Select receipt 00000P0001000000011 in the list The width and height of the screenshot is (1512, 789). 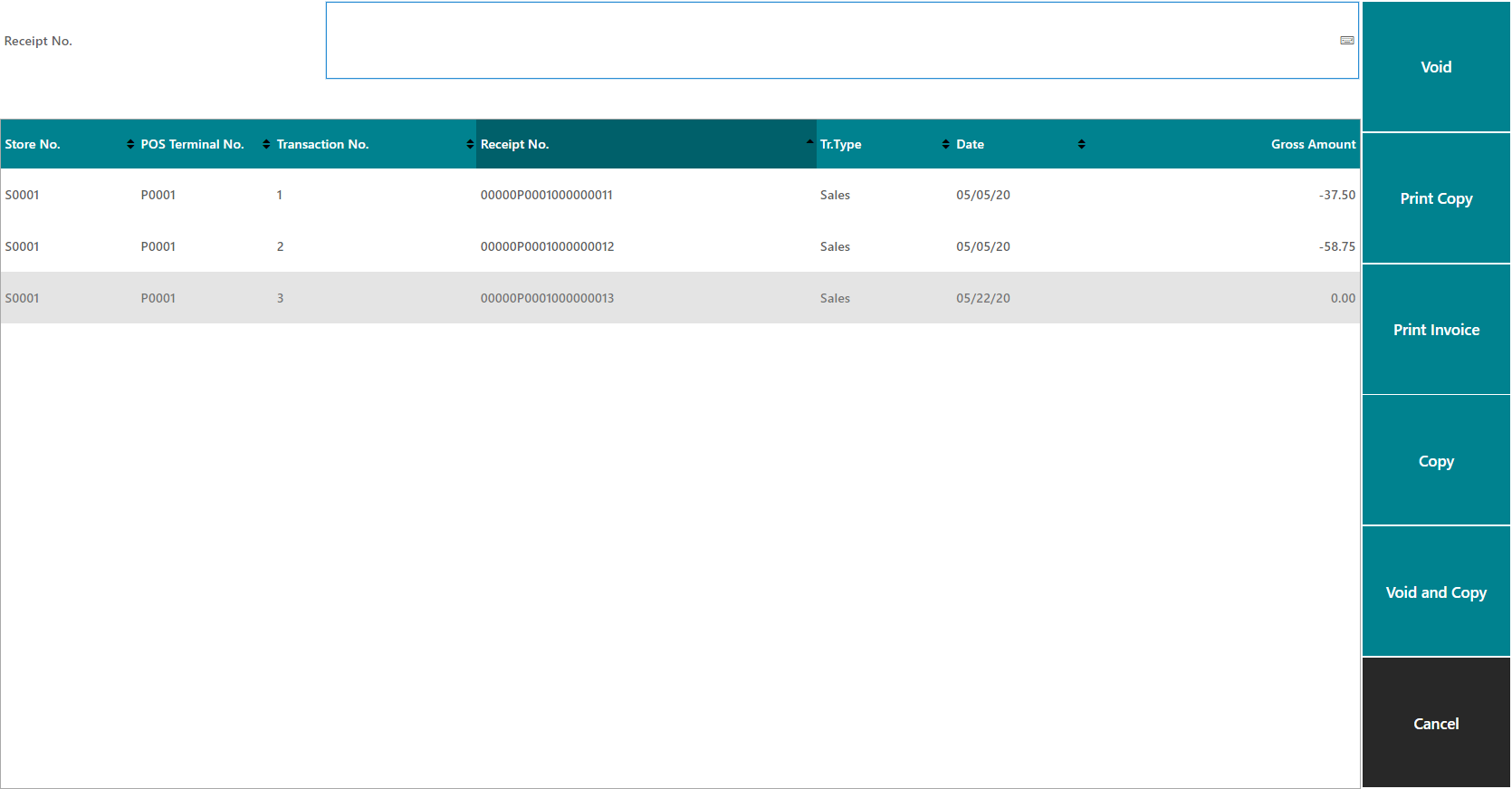coord(546,196)
